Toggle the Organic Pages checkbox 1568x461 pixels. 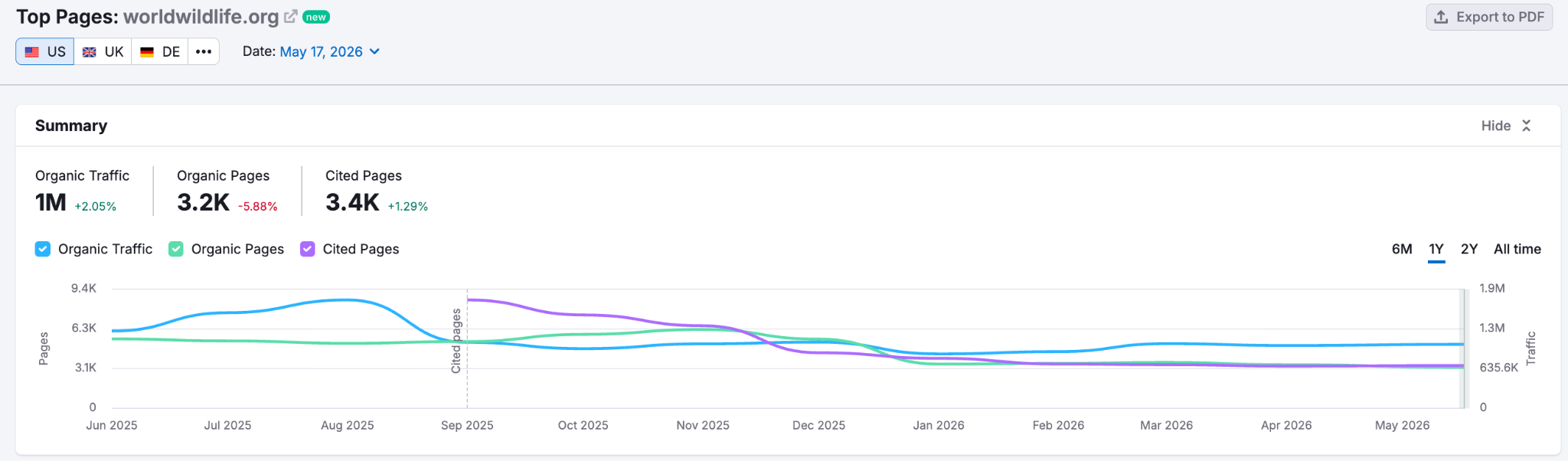coord(176,249)
